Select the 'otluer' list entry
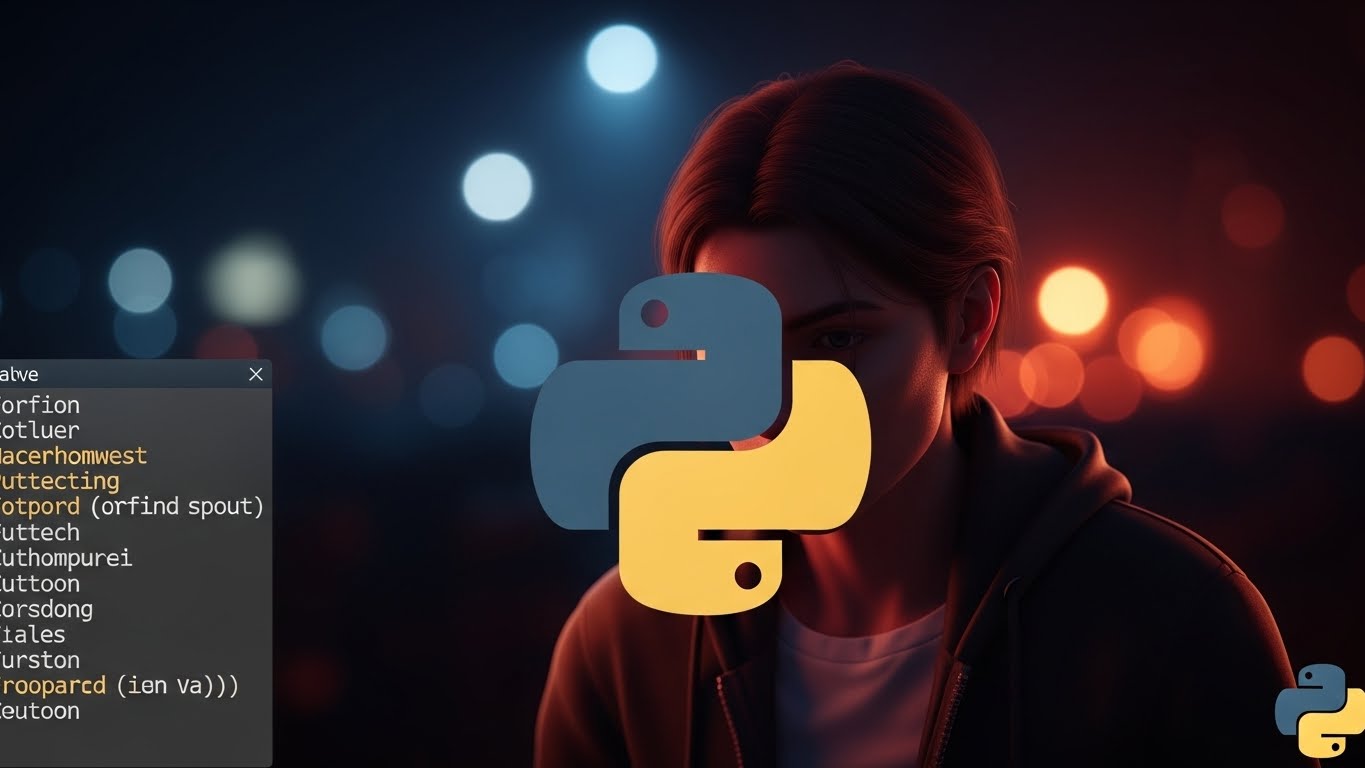 pos(40,431)
